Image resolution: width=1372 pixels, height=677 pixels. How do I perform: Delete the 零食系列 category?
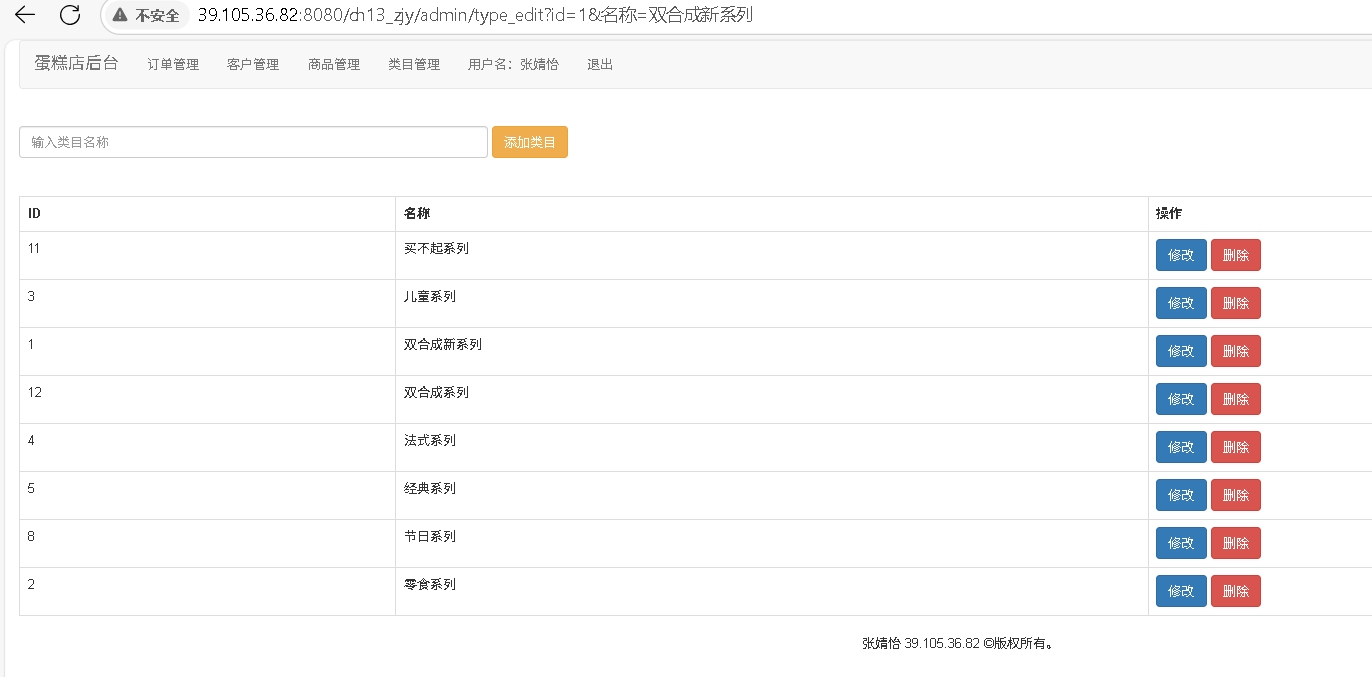click(x=1235, y=591)
